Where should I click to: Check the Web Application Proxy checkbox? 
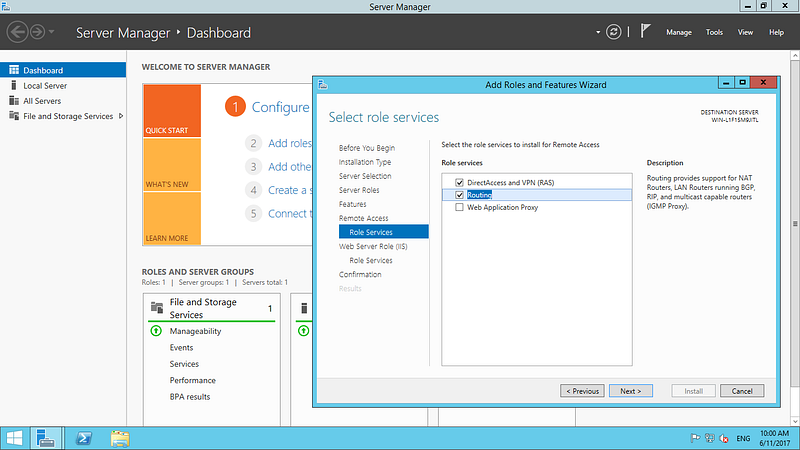[459, 207]
